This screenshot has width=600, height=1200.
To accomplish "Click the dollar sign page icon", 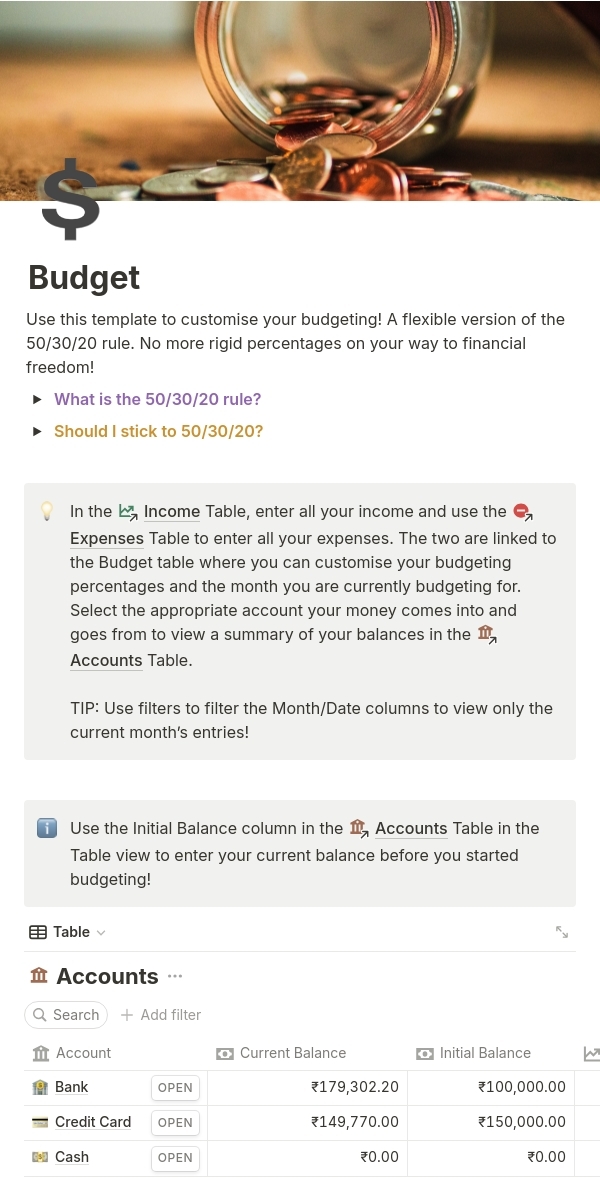I will pyautogui.click(x=70, y=200).
